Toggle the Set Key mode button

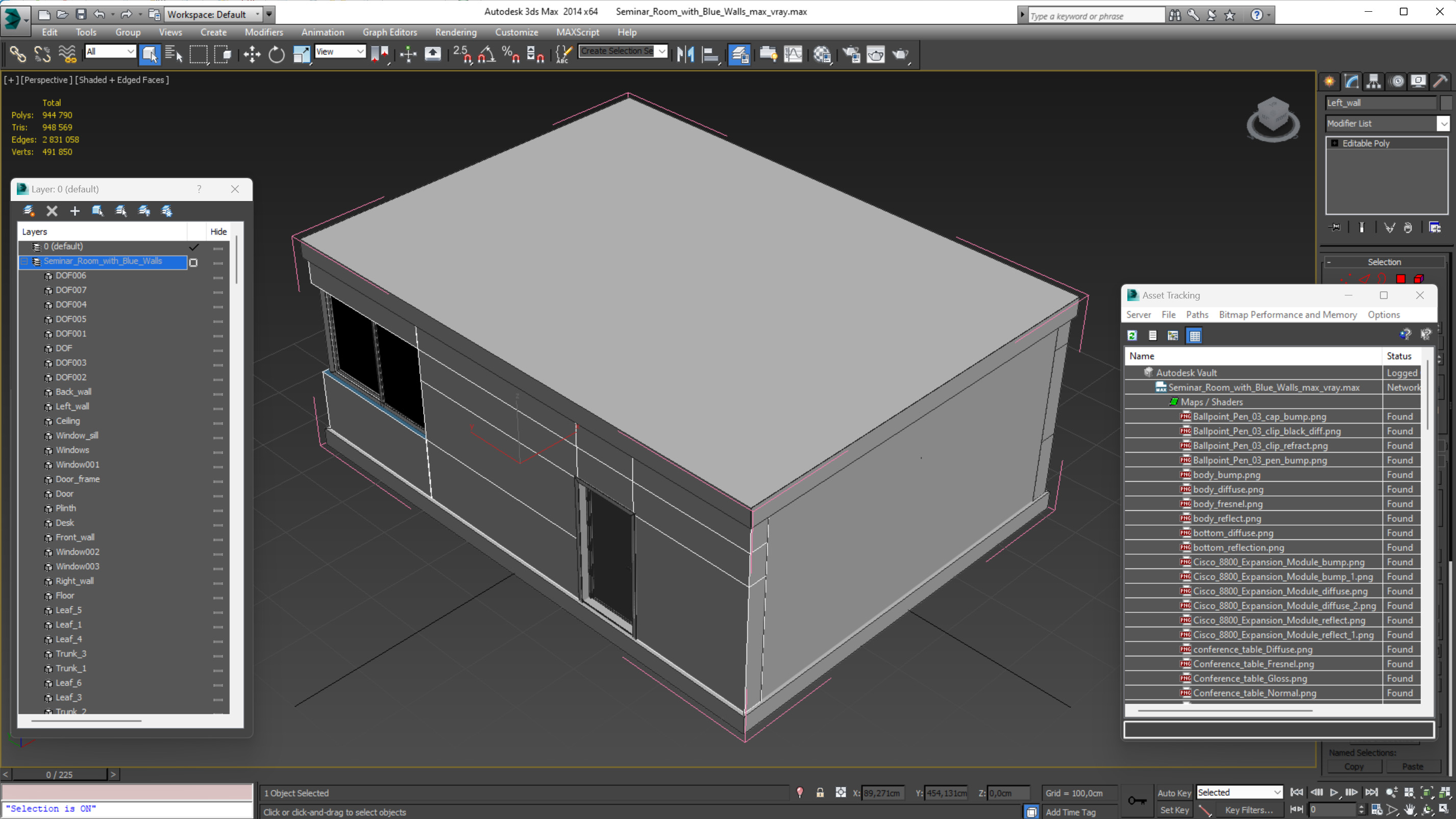pos(1174,809)
